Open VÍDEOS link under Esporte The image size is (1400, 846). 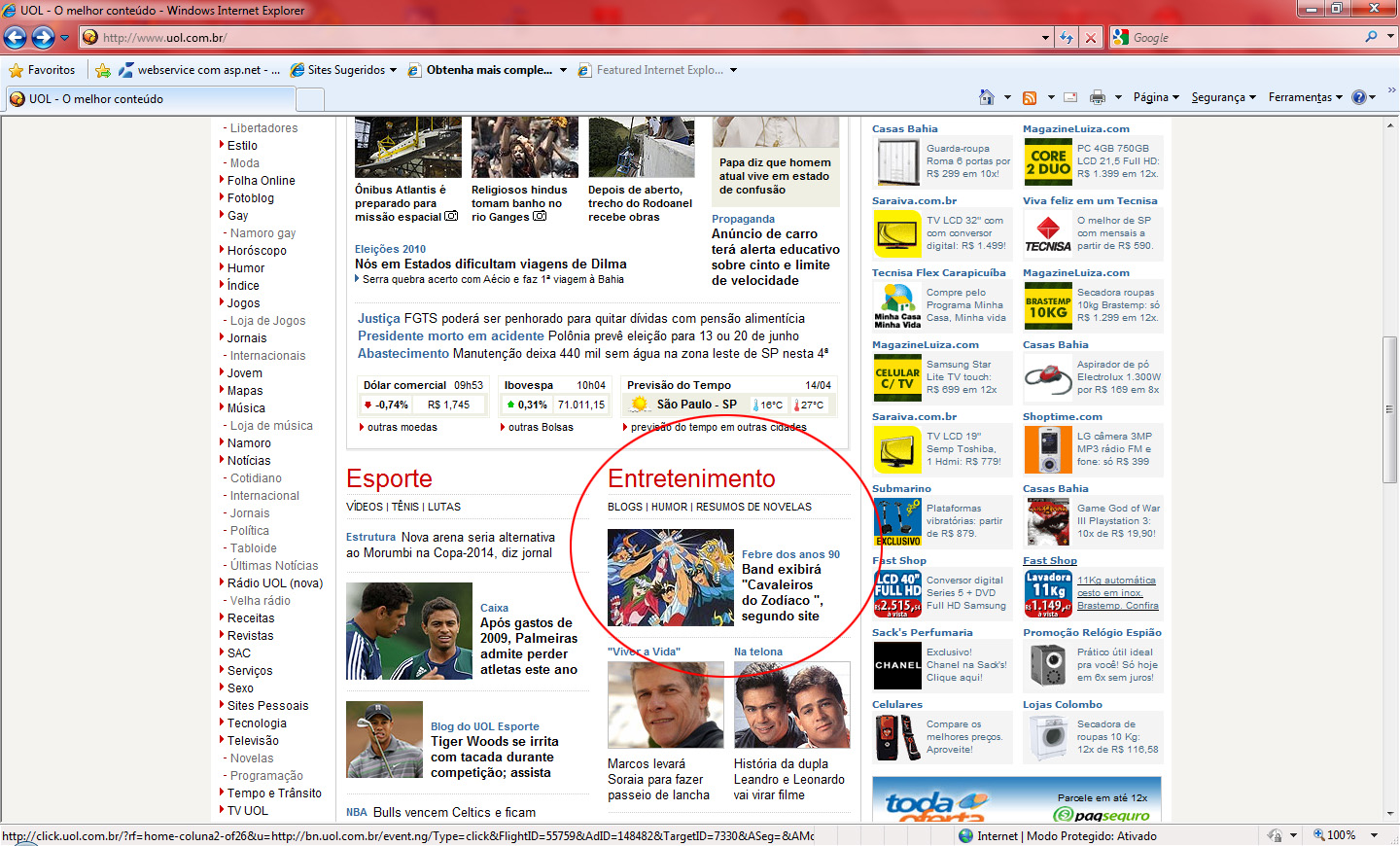point(365,507)
